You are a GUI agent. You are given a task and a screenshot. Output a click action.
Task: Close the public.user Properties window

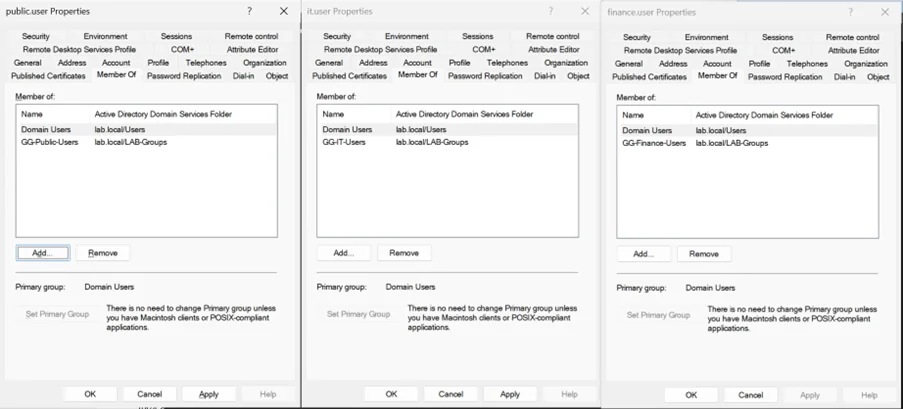pos(284,11)
